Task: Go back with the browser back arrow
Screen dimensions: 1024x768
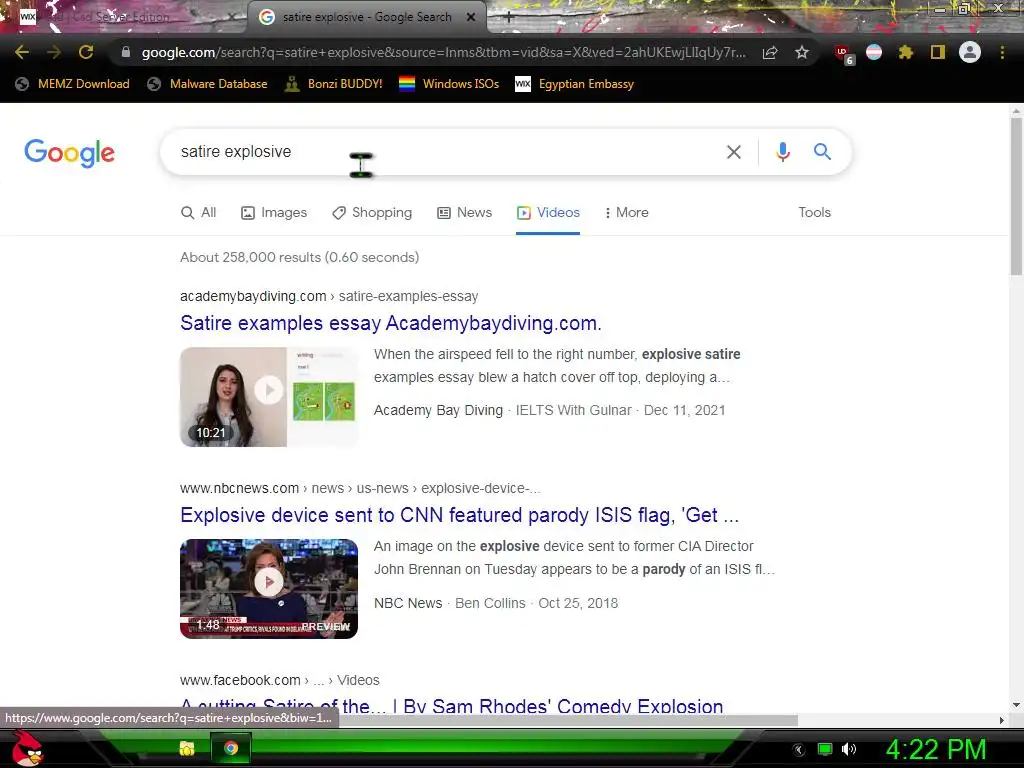Action: pyautogui.click(x=22, y=52)
